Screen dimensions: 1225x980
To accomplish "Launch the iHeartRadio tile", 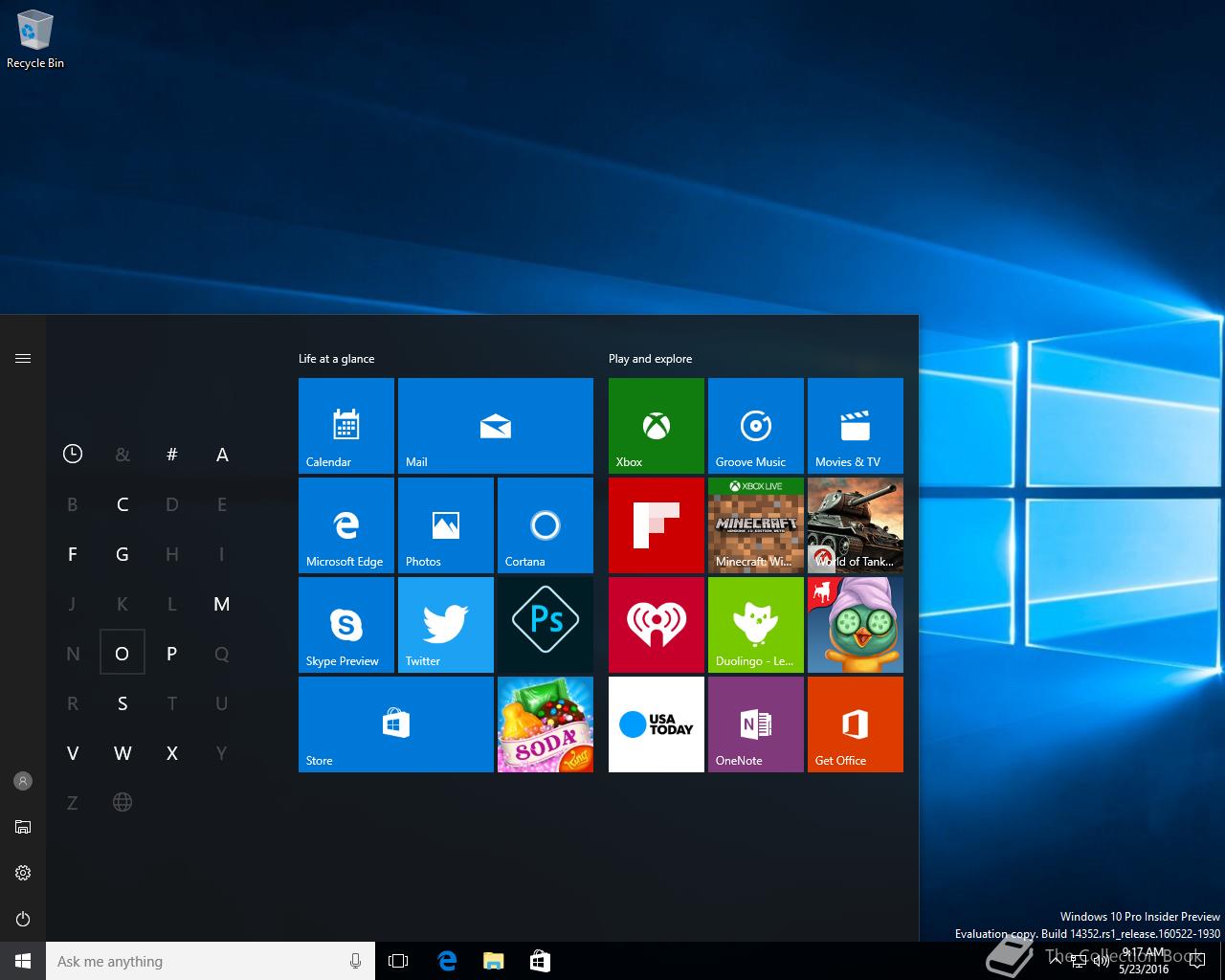I will point(657,625).
